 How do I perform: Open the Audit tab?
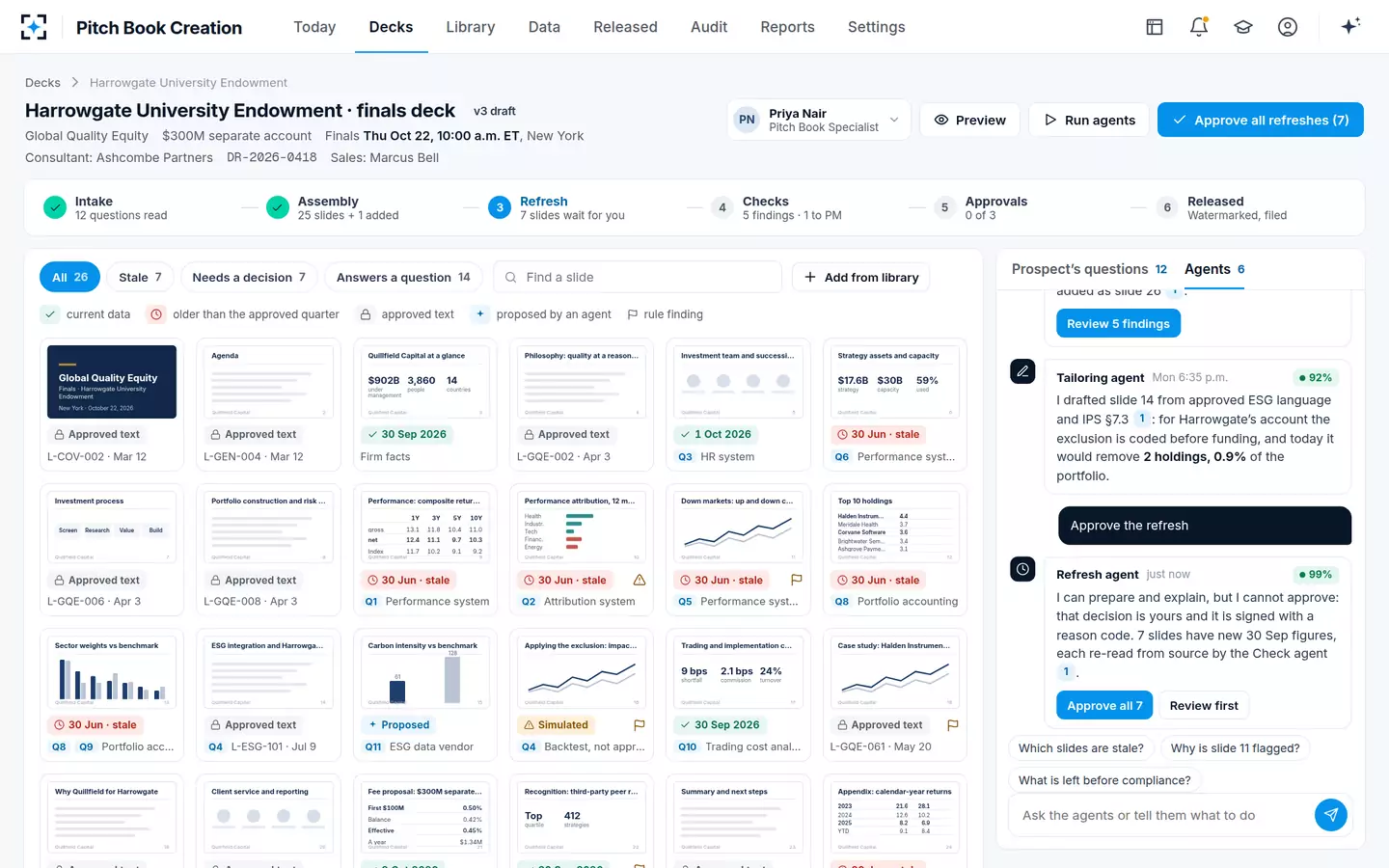pyautogui.click(x=709, y=27)
